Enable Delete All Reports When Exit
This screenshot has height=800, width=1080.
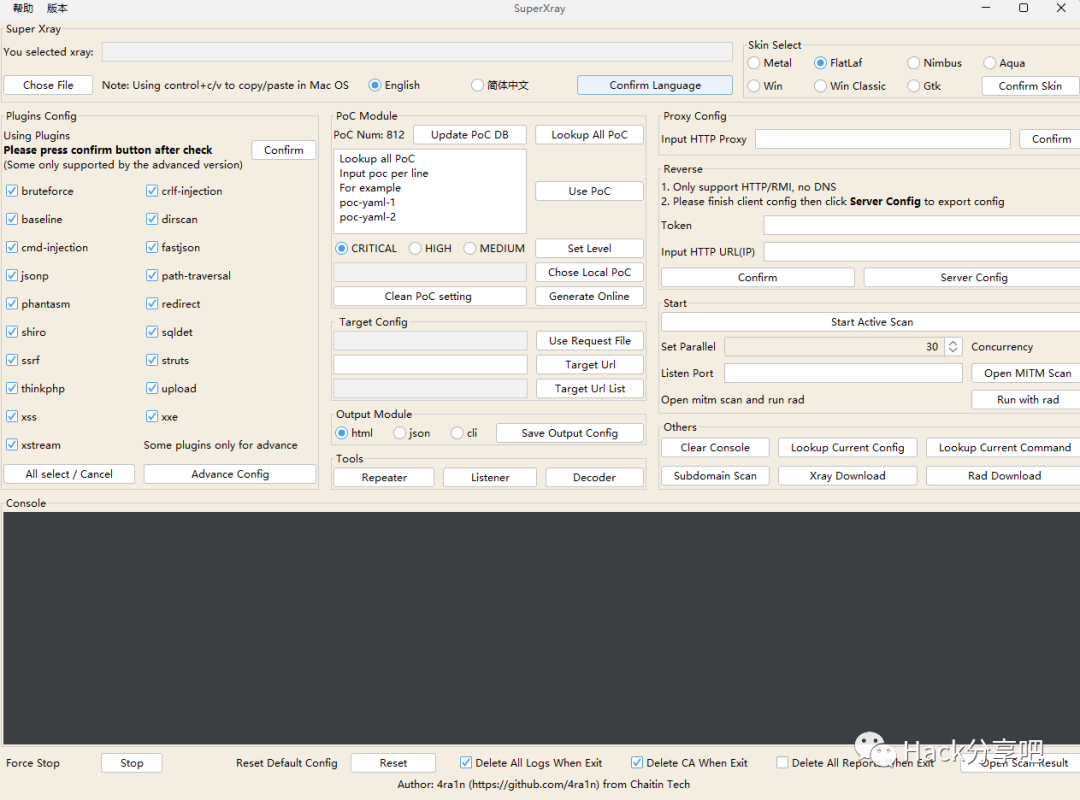pyautogui.click(x=782, y=763)
